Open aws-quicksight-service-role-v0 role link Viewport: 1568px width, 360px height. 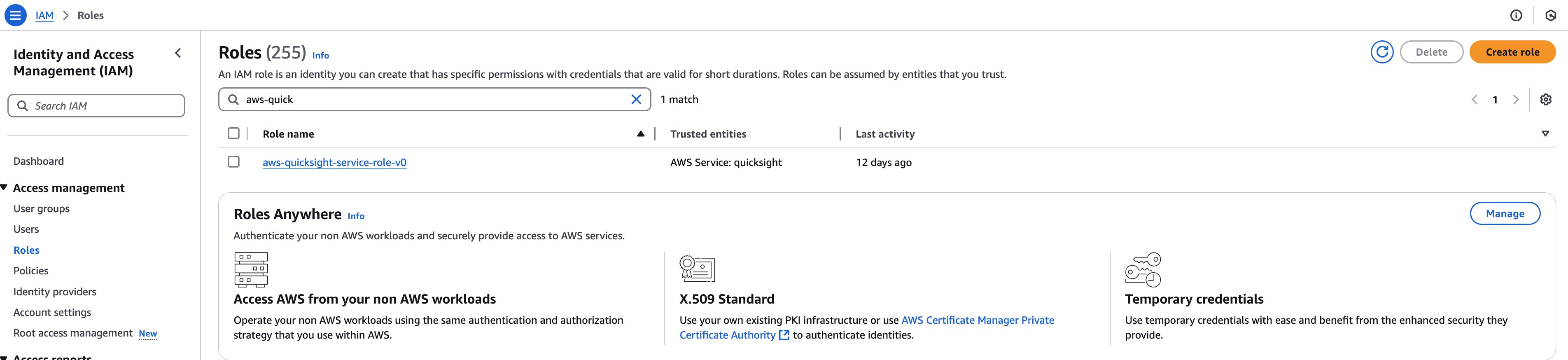(x=334, y=163)
